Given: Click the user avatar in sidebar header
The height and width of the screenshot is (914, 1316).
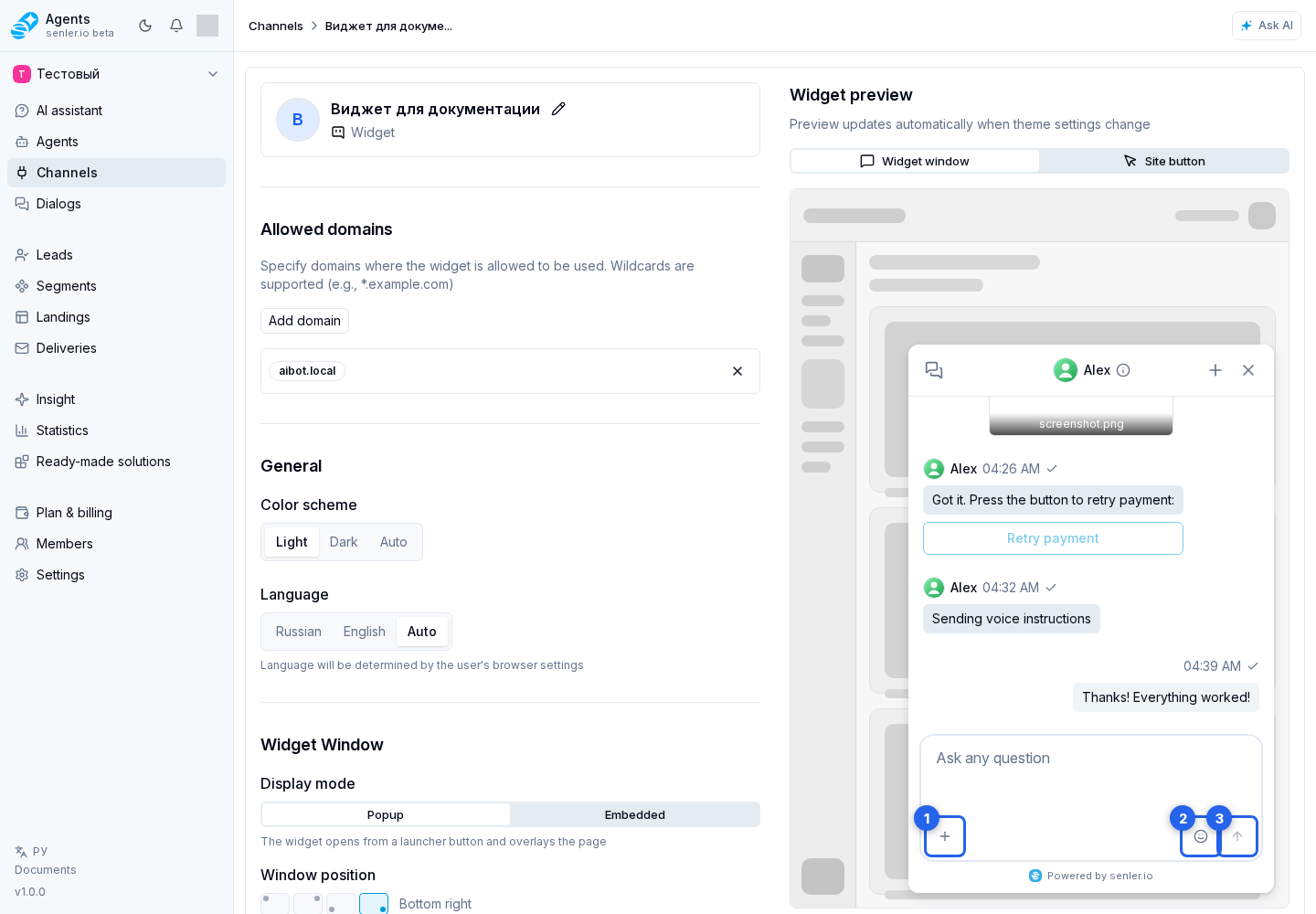Looking at the screenshot, I should point(207,26).
